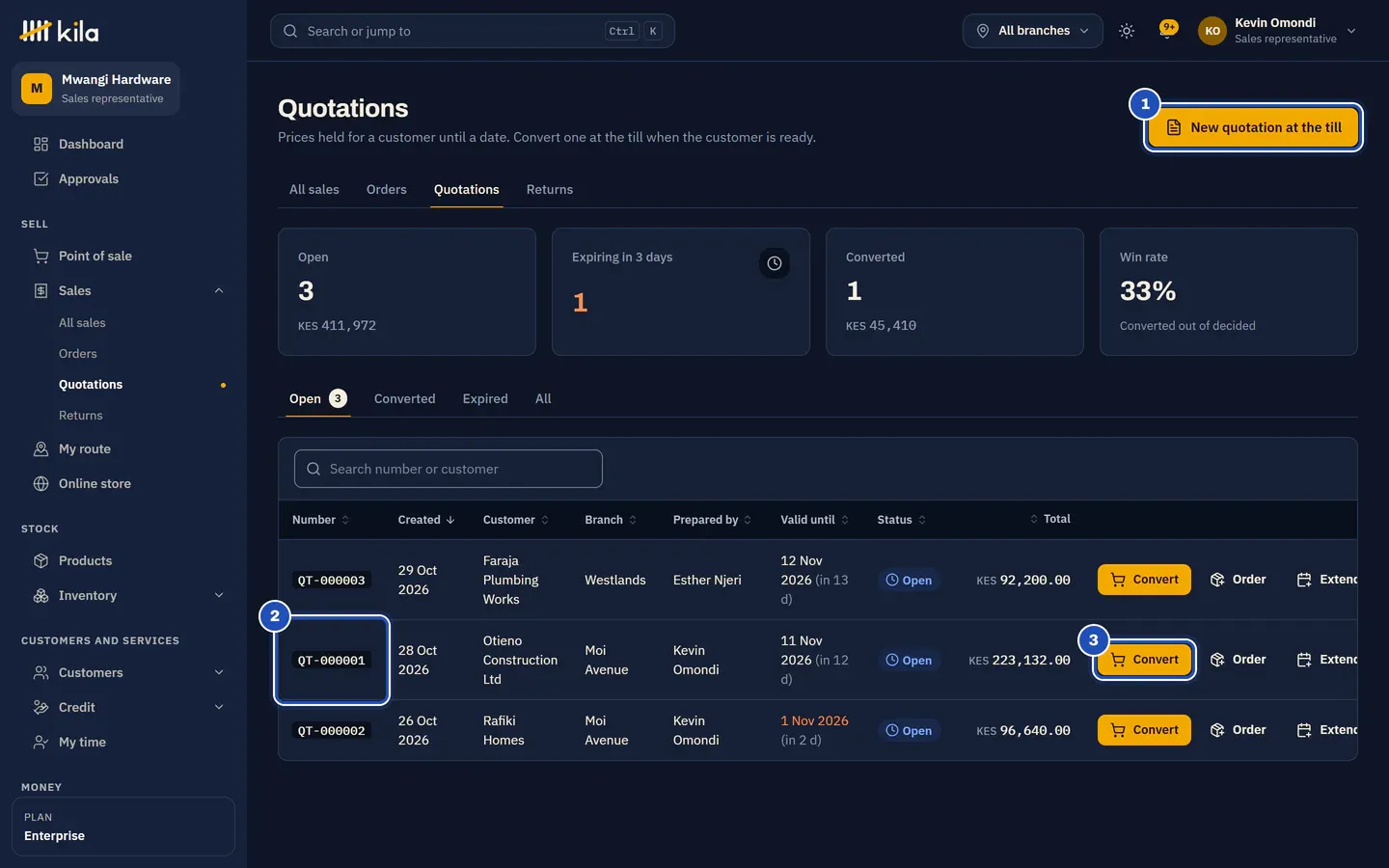The width and height of the screenshot is (1389, 868).
Task: Extend validity of QT-000003
Action: point(1327,580)
